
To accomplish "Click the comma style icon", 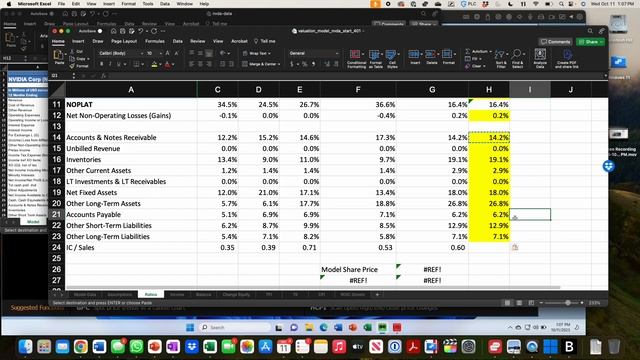I will click(x=313, y=64).
